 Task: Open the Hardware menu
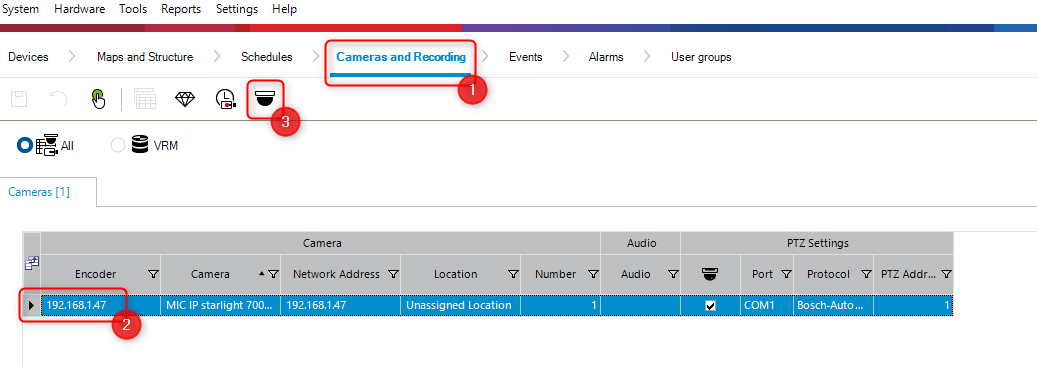click(x=78, y=9)
